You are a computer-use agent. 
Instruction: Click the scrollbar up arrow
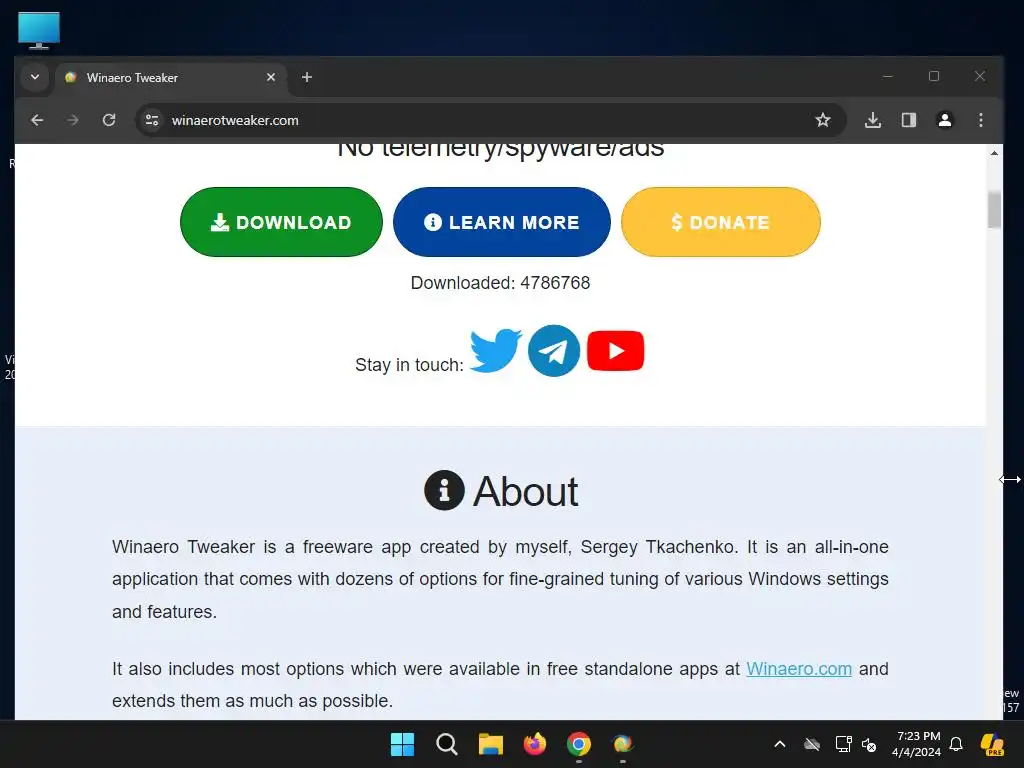pos(994,153)
